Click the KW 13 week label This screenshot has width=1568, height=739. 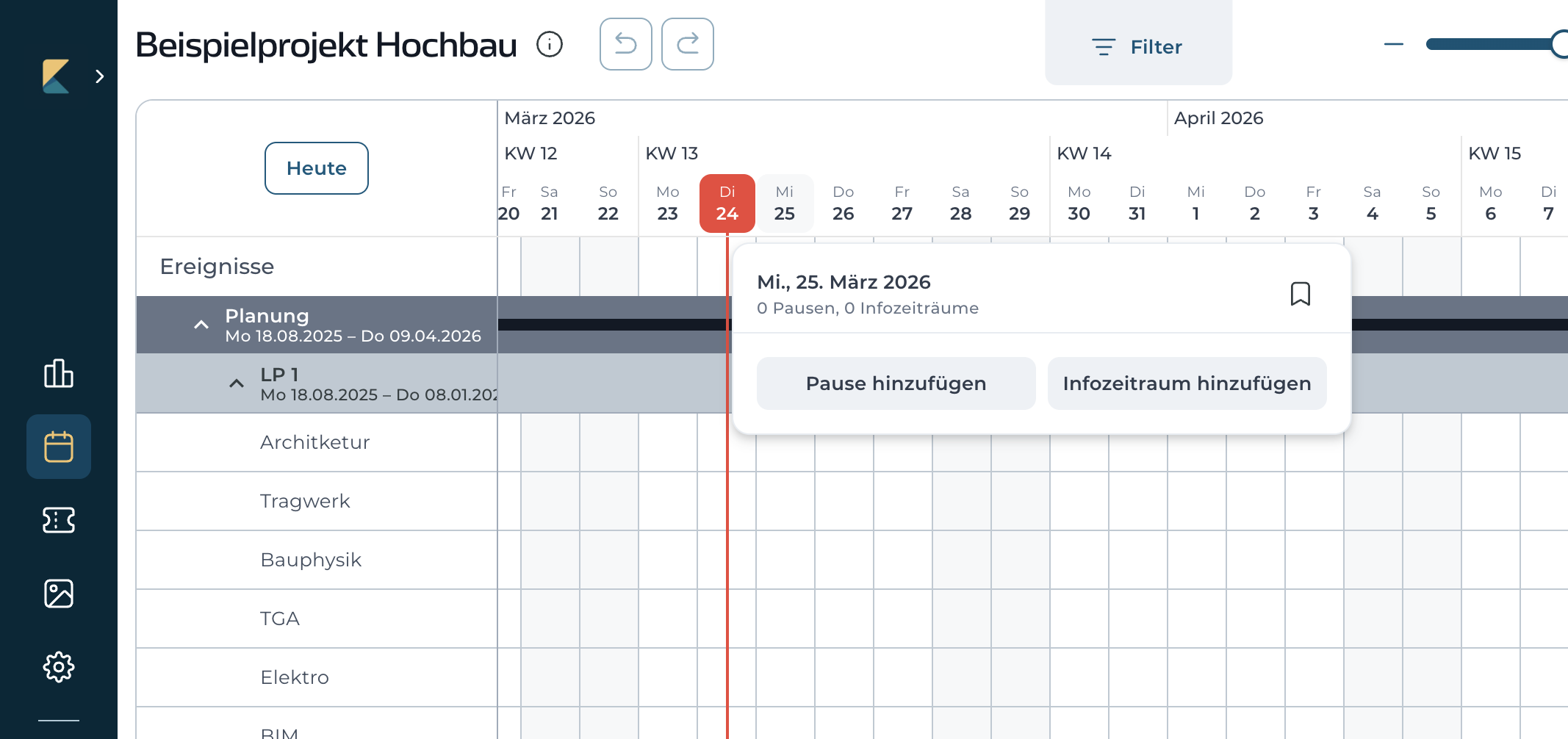point(672,154)
